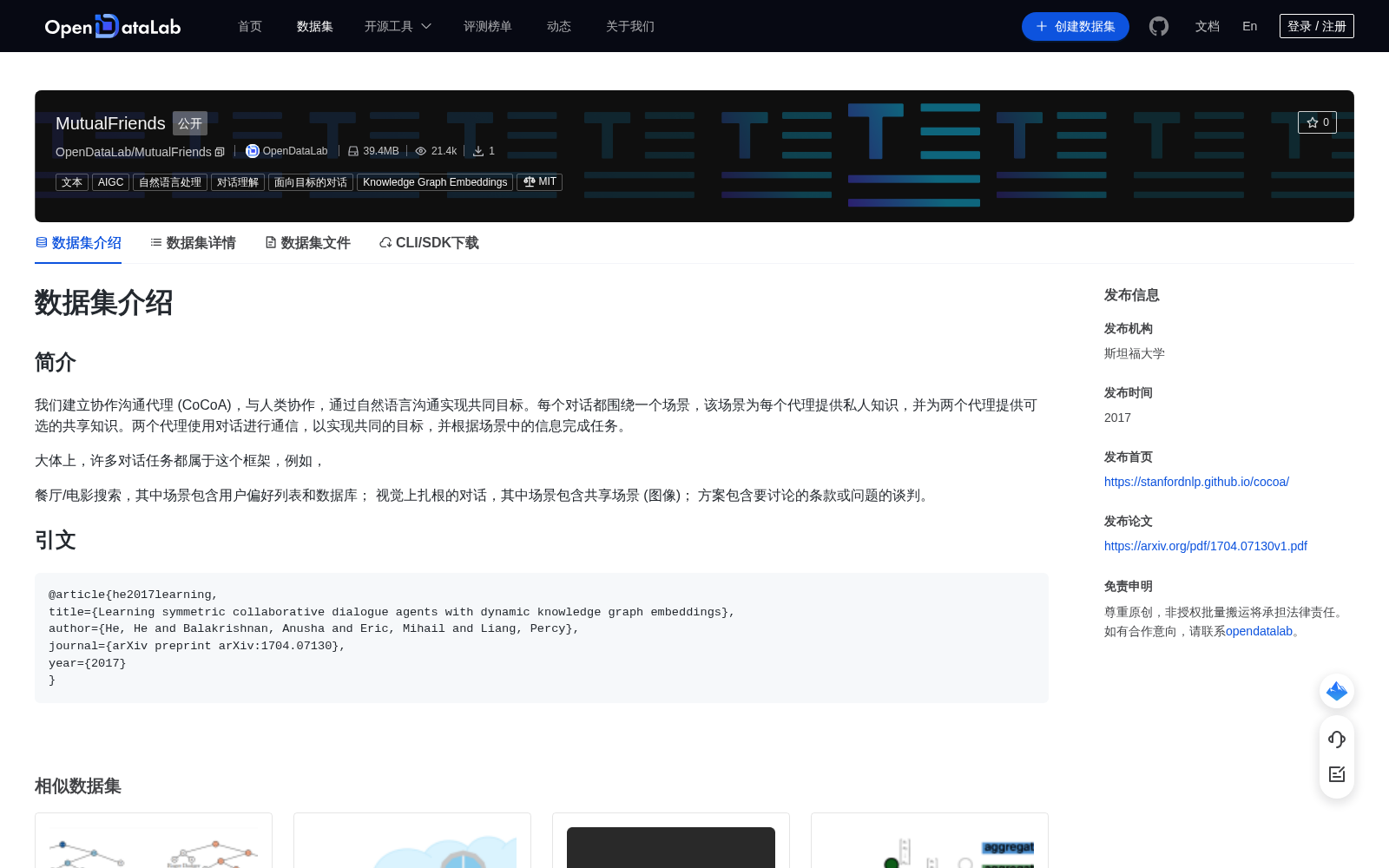
Task: Click the cloud illustration similar dataset card
Action: point(412,840)
